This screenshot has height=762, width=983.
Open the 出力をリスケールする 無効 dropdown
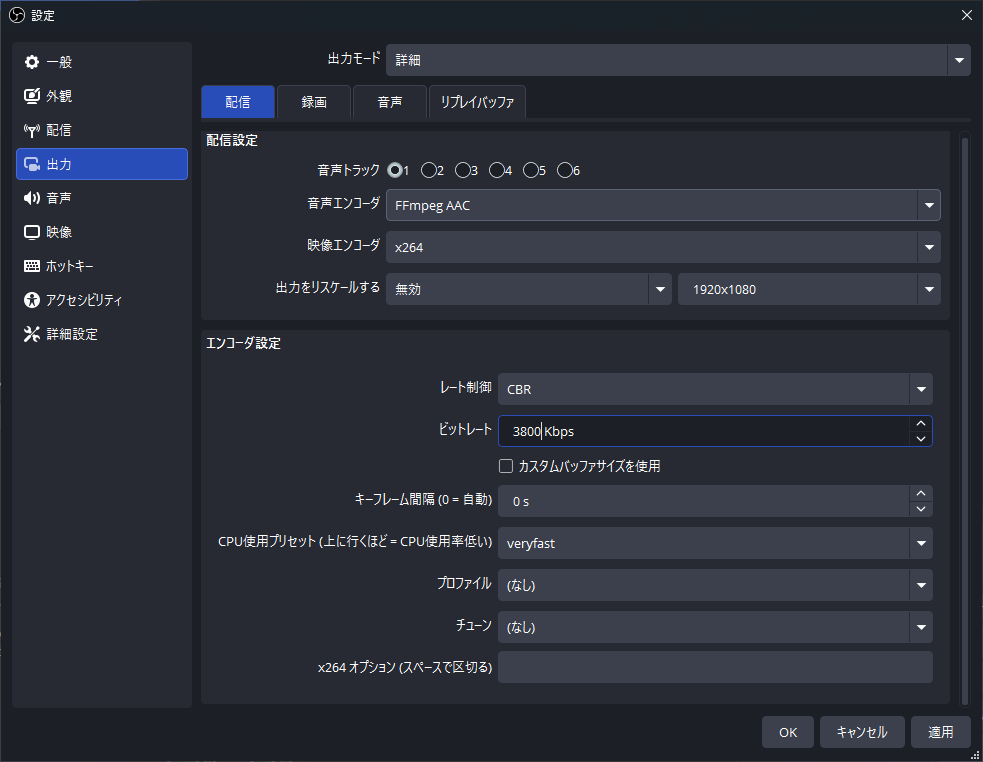coord(528,289)
